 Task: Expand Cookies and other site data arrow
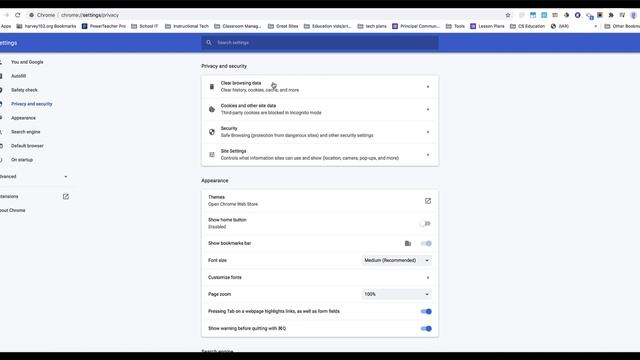(x=428, y=109)
